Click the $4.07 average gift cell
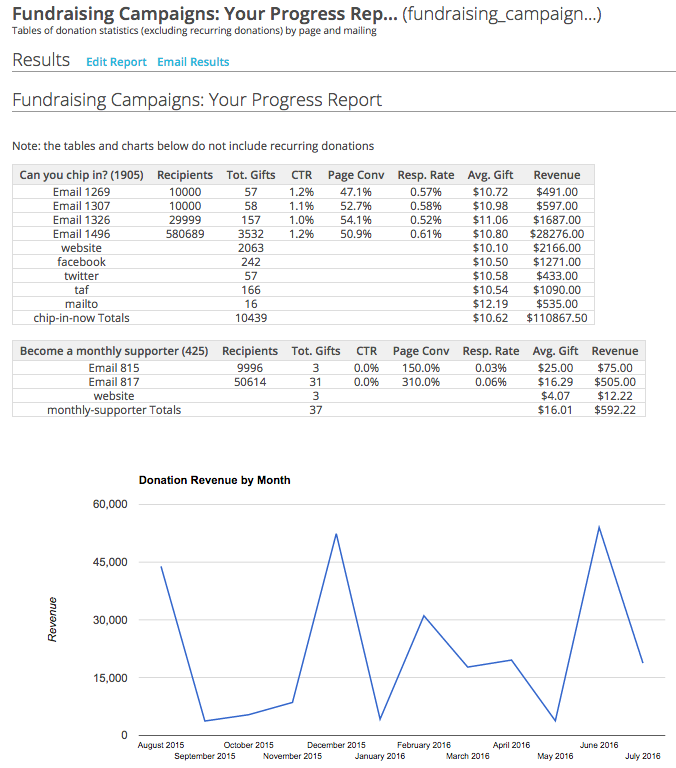676x768 pixels. (555, 396)
